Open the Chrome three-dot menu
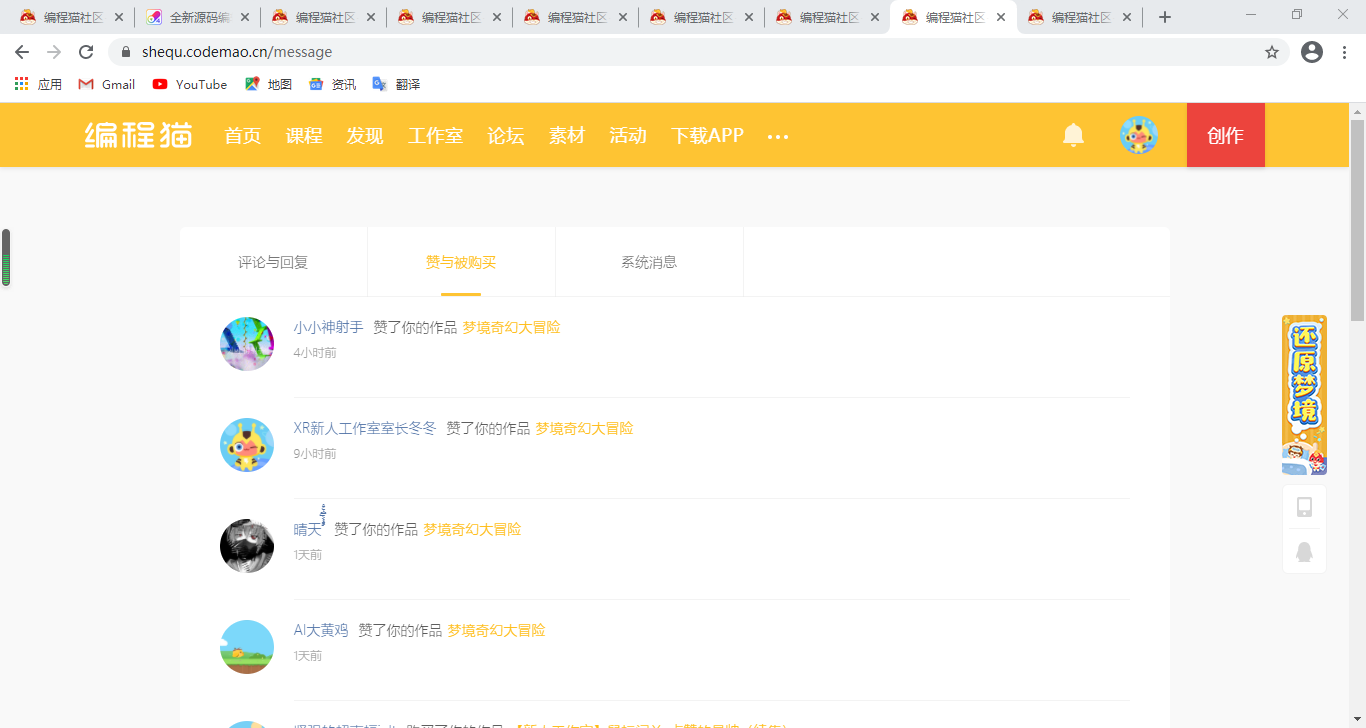Image resolution: width=1366 pixels, height=728 pixels. click(x=1345, y=52)
